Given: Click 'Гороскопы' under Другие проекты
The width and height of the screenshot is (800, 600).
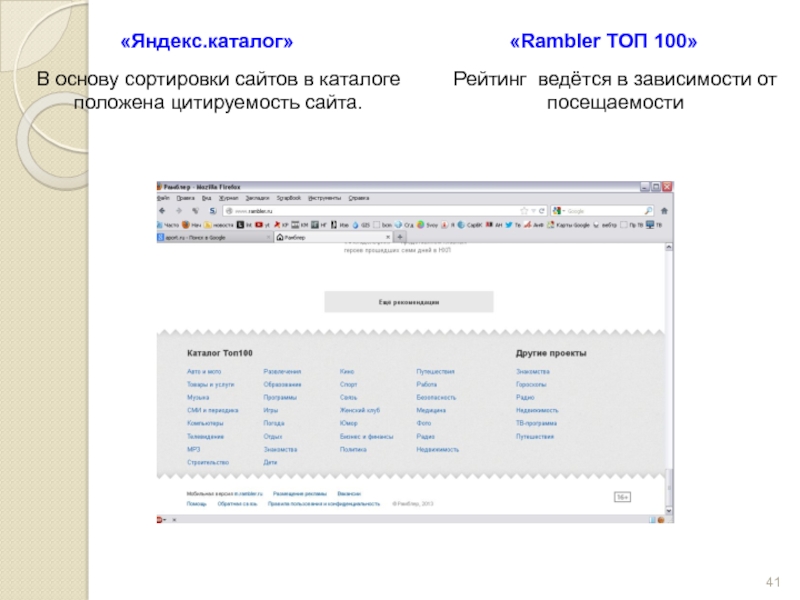Looking at the screenshot, I should point(531,384).
